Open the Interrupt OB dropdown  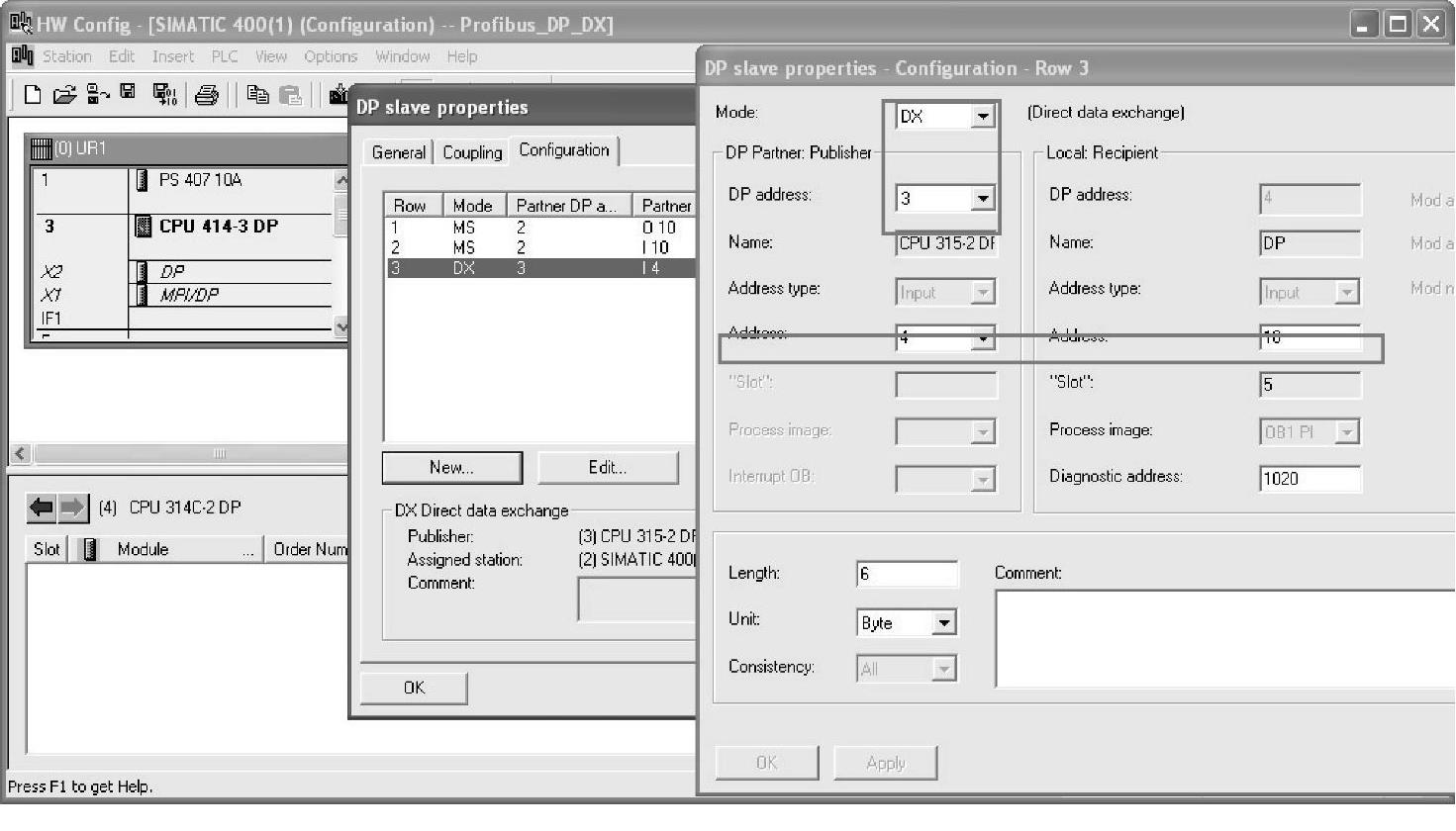(982, 480)
